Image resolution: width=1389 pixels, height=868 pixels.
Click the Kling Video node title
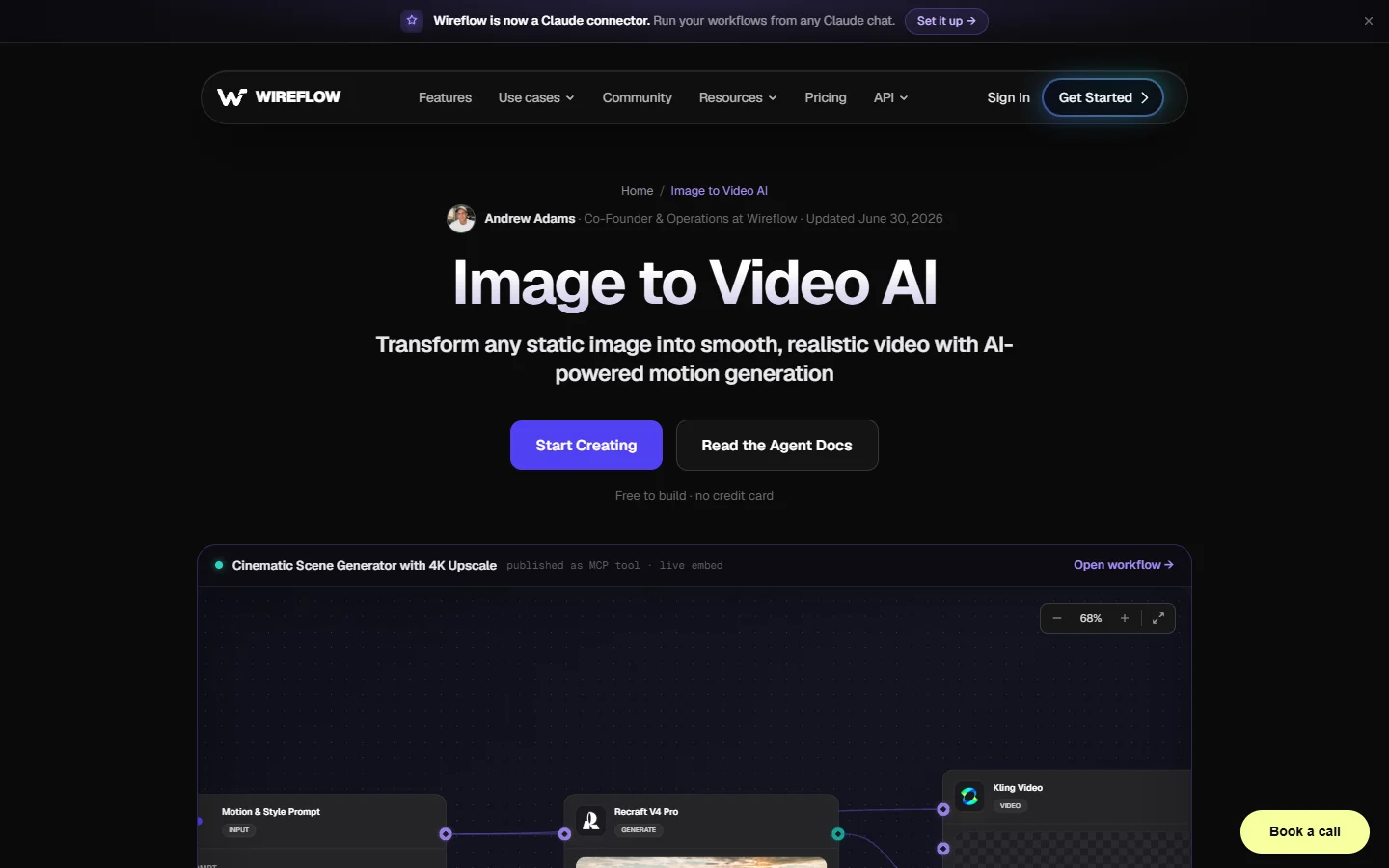(1018, 788)
